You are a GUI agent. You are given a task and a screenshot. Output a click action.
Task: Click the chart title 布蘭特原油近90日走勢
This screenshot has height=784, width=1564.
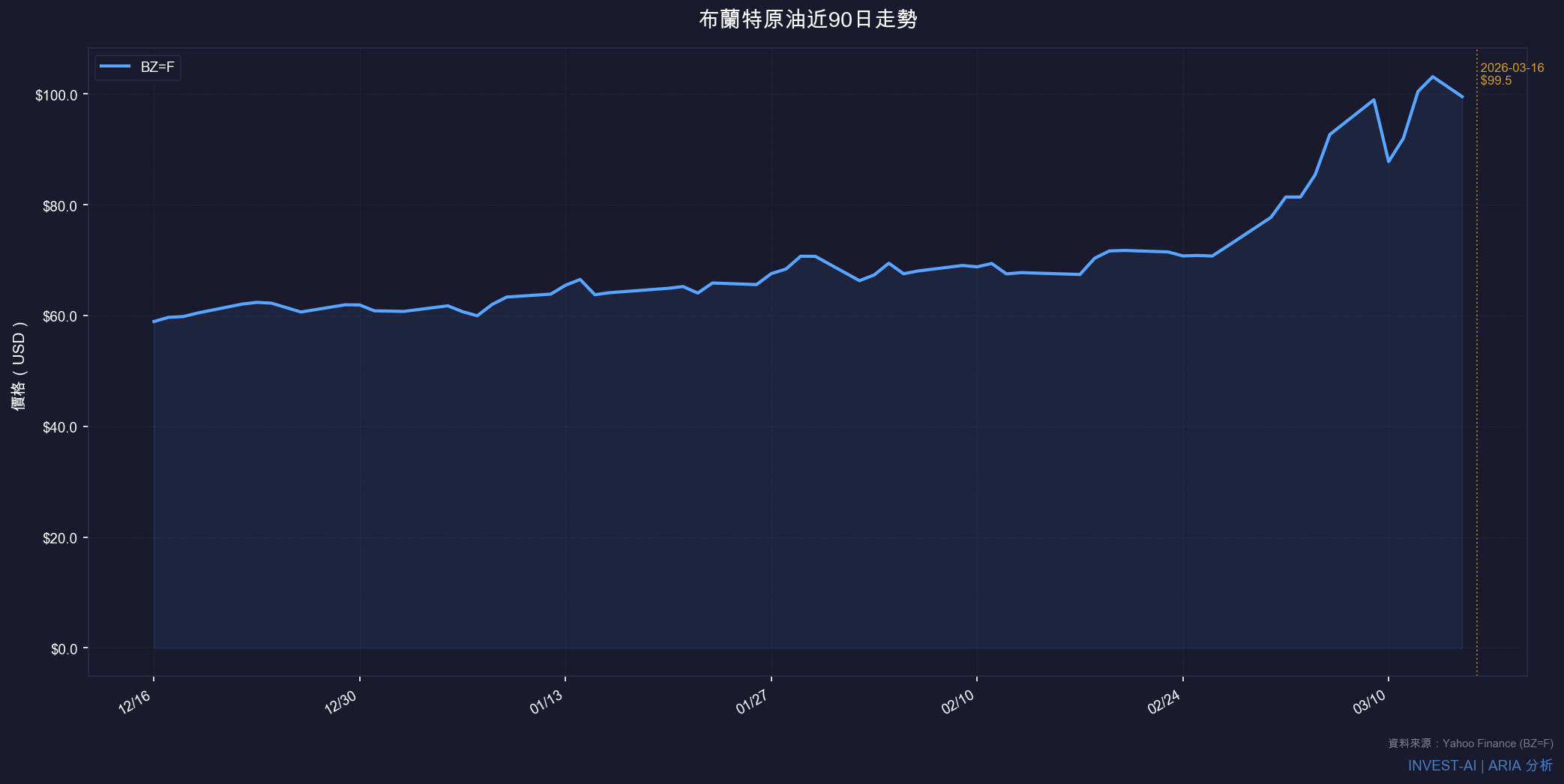point(807,19)
